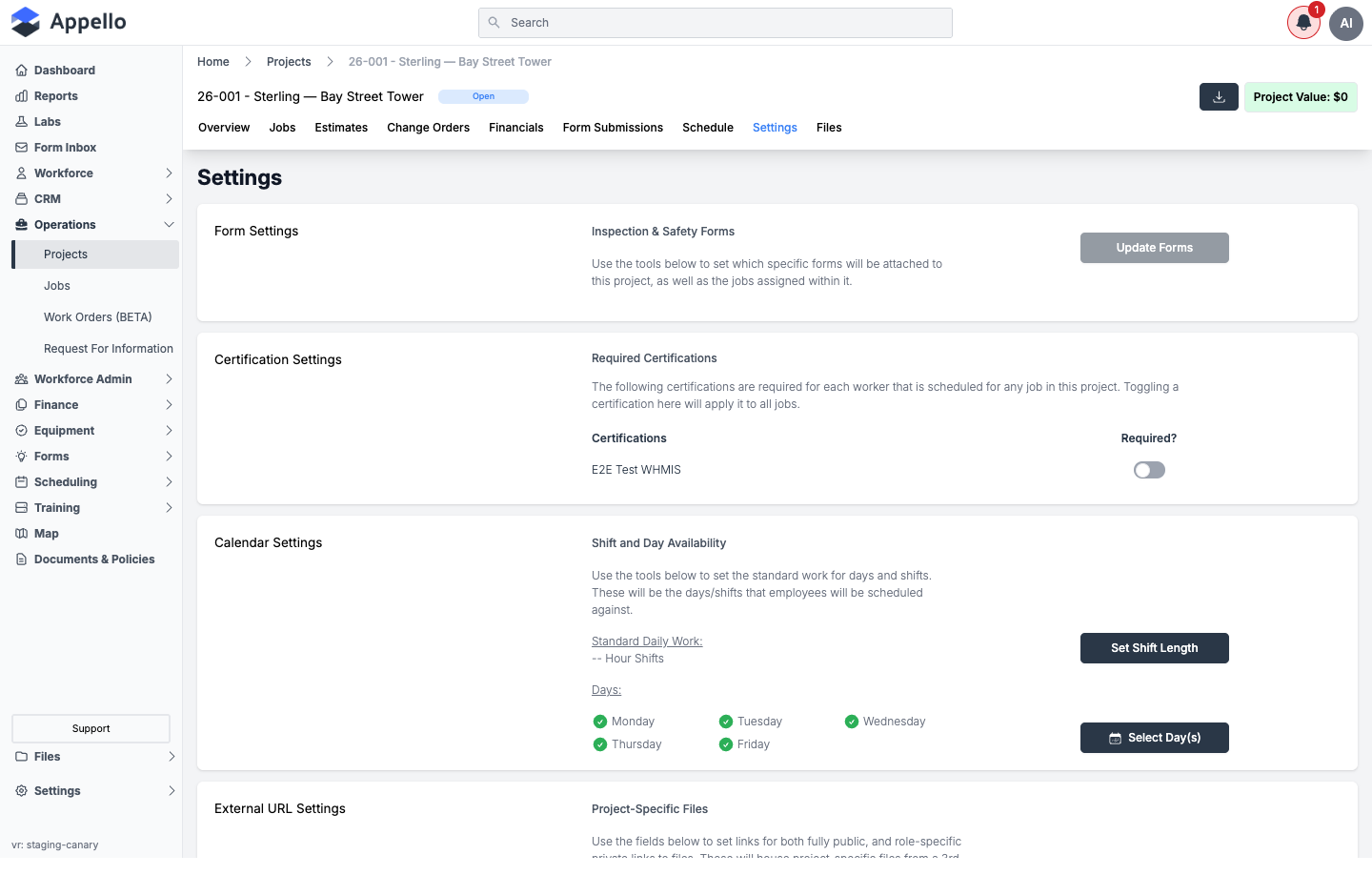Click the Scheduling icon in sidebar
Image resolution: width=1372 pixels, height=875 pixels.
pos(21,482)
